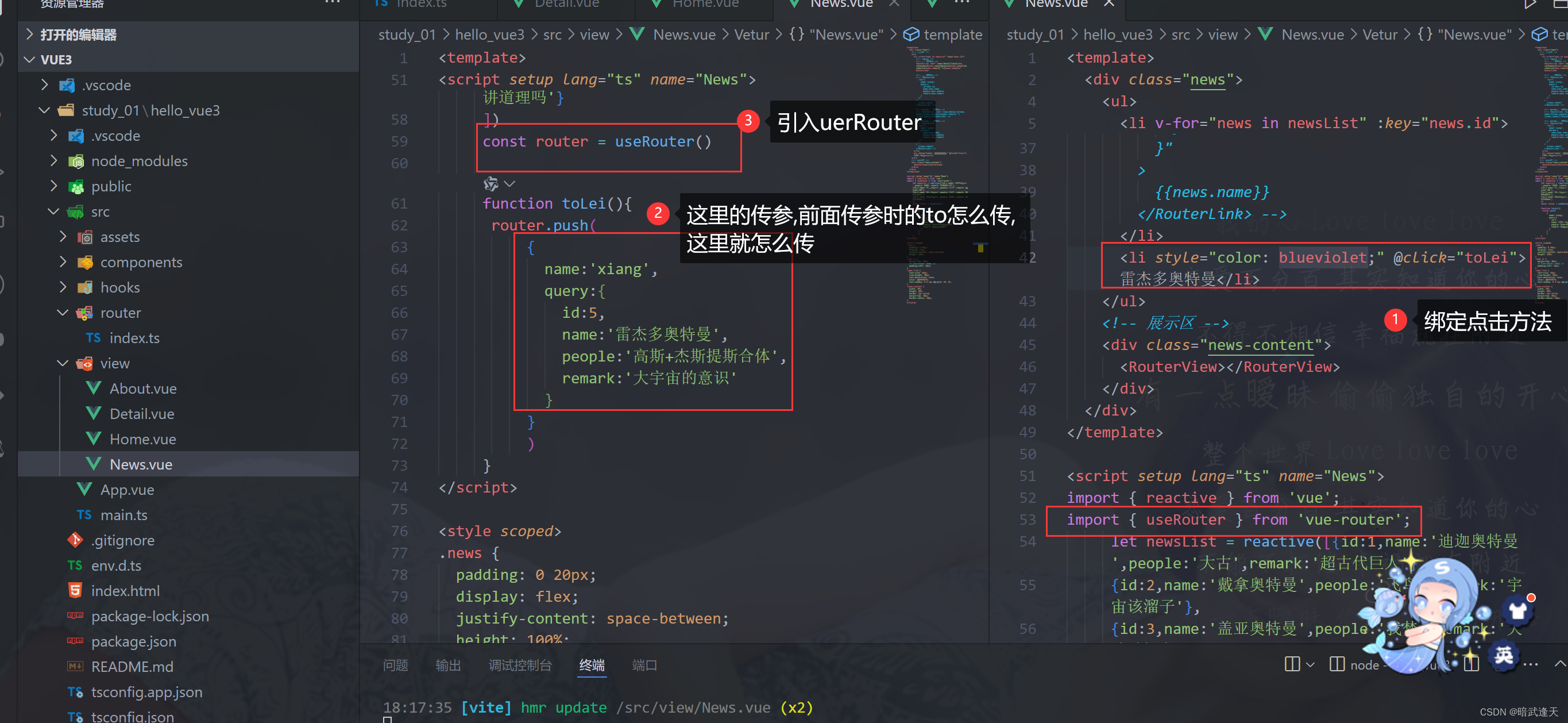
Task: Click the hooks folder icon
Action: click(85, 287)
